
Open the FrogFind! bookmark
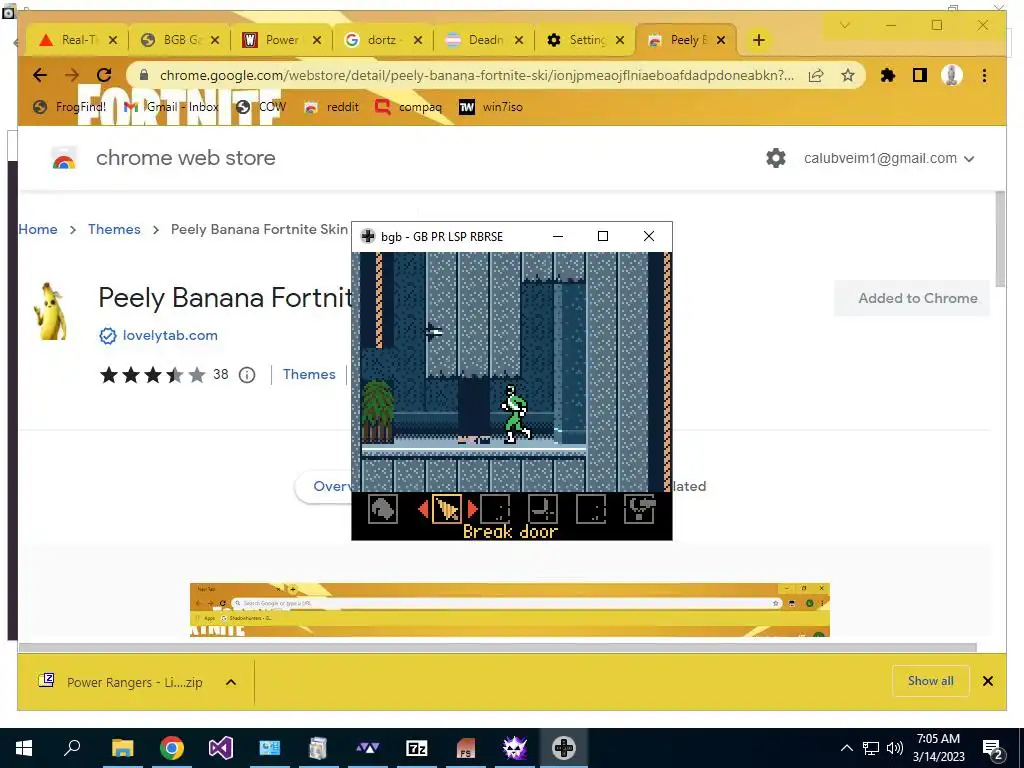coord(70,106)
